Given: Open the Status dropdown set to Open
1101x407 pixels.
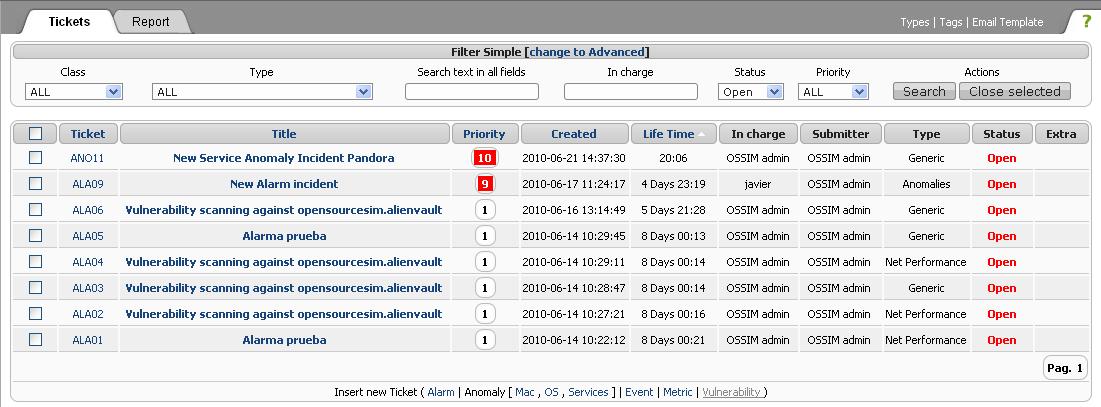Looking at the screenshot, I should click(750, 92).
